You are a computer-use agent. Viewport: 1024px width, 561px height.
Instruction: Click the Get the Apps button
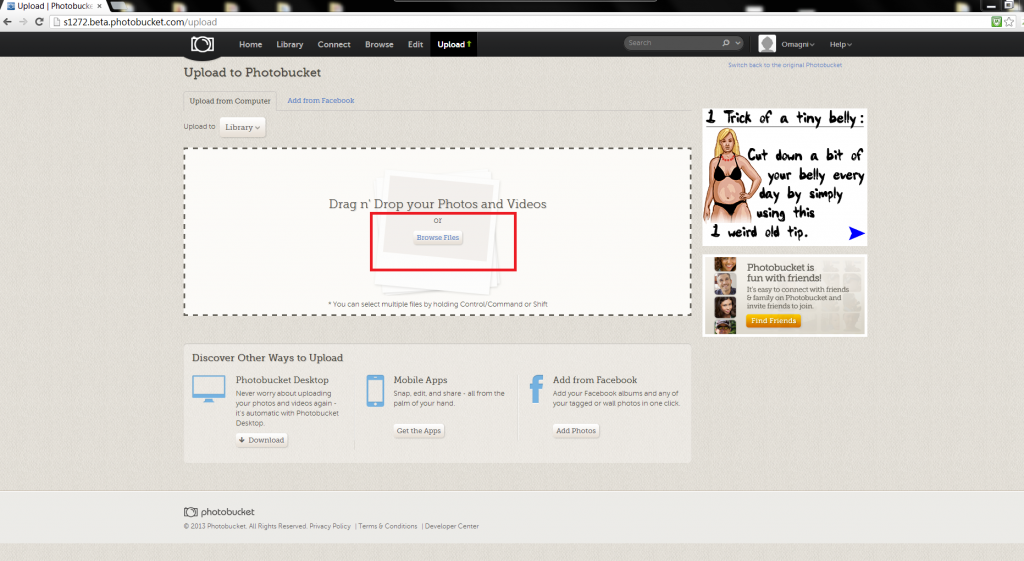(419, 431)
